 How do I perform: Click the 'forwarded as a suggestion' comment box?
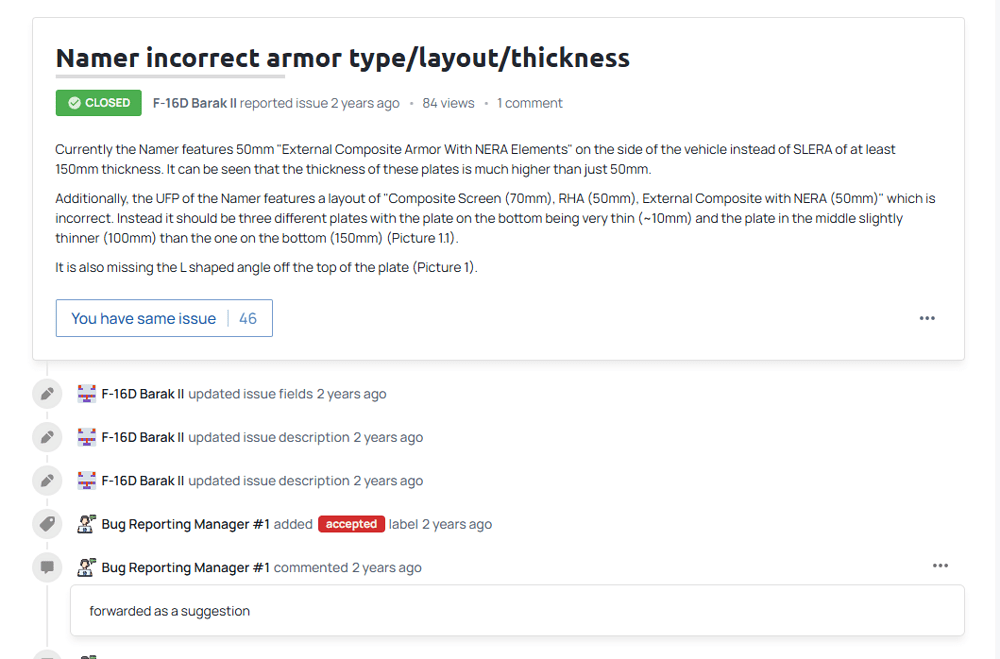click(x=516, y=611)
